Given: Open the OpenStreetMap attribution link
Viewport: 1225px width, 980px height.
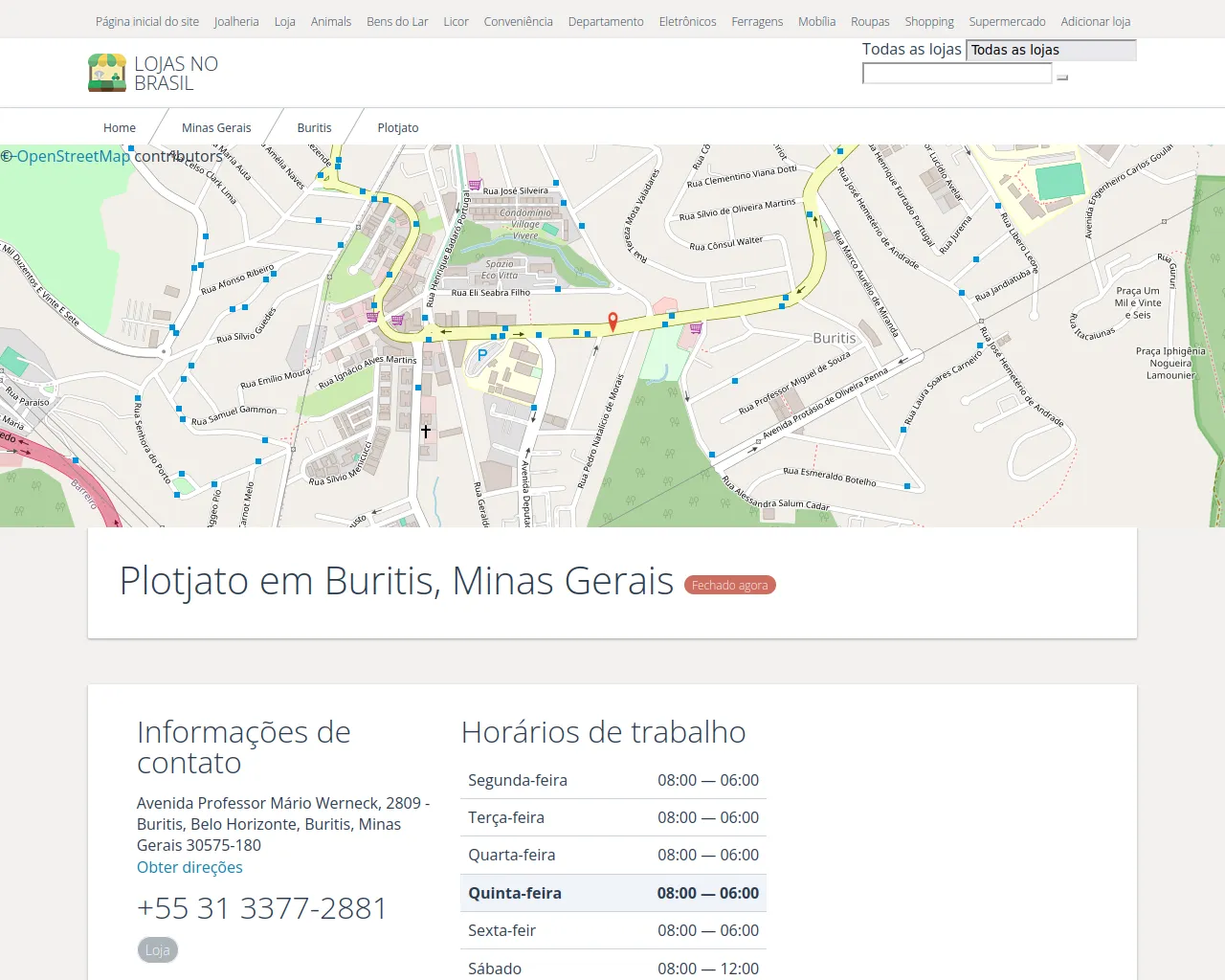Looking at the screenshot, I should pos(73,156).
